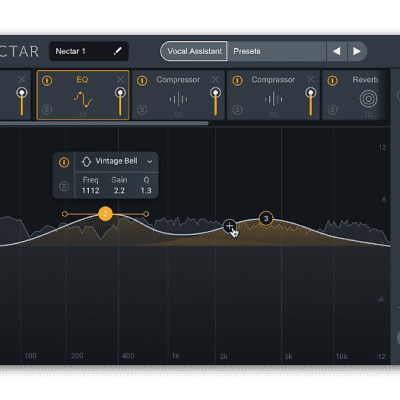Remove the second Compressor module

pos(311,79)
